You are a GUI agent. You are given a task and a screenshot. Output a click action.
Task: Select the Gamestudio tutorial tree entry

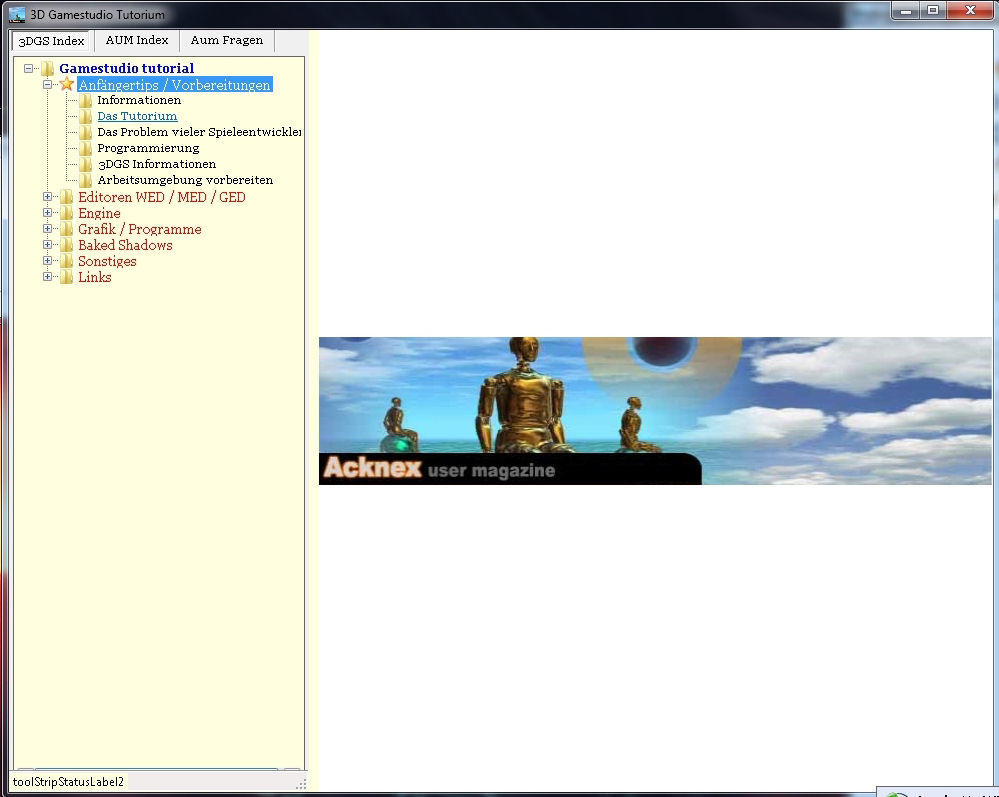point(126,68)
